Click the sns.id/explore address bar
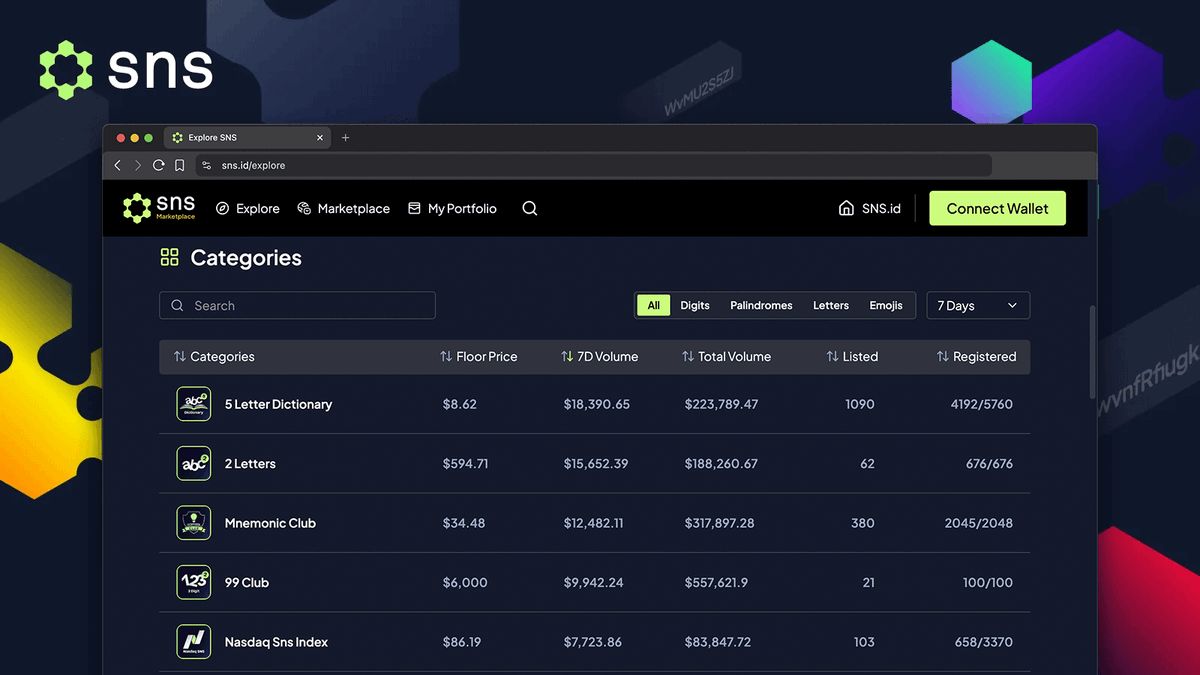This screenshot has height=675, width=1200. (x=593, y=166)
